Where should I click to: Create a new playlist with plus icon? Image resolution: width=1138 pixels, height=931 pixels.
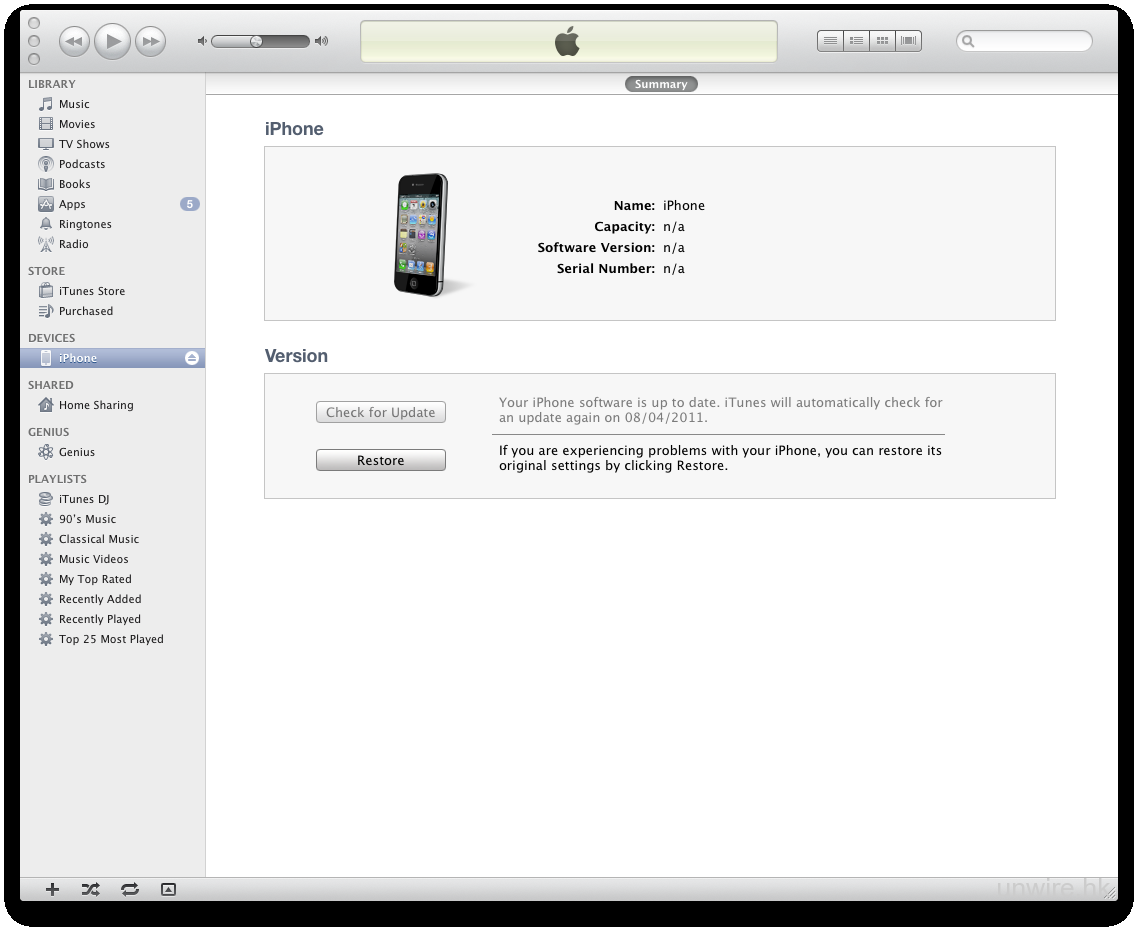pos(53,889)
